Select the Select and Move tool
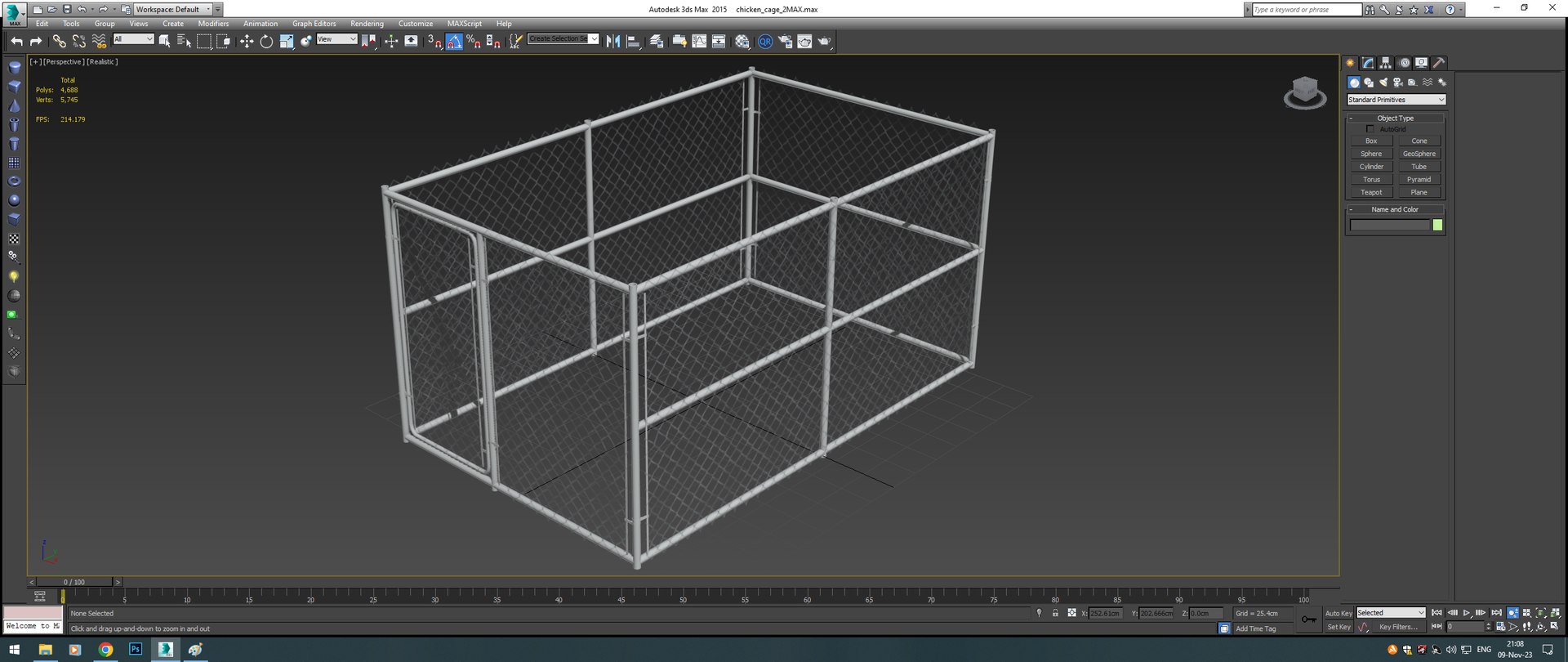The image size is (1568, 662). coord(247,41)
